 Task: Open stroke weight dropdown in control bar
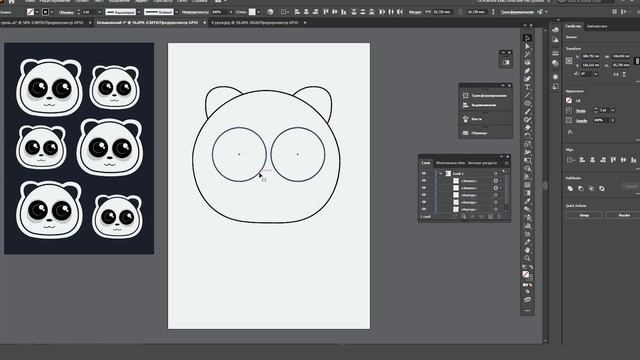[100, 12]
